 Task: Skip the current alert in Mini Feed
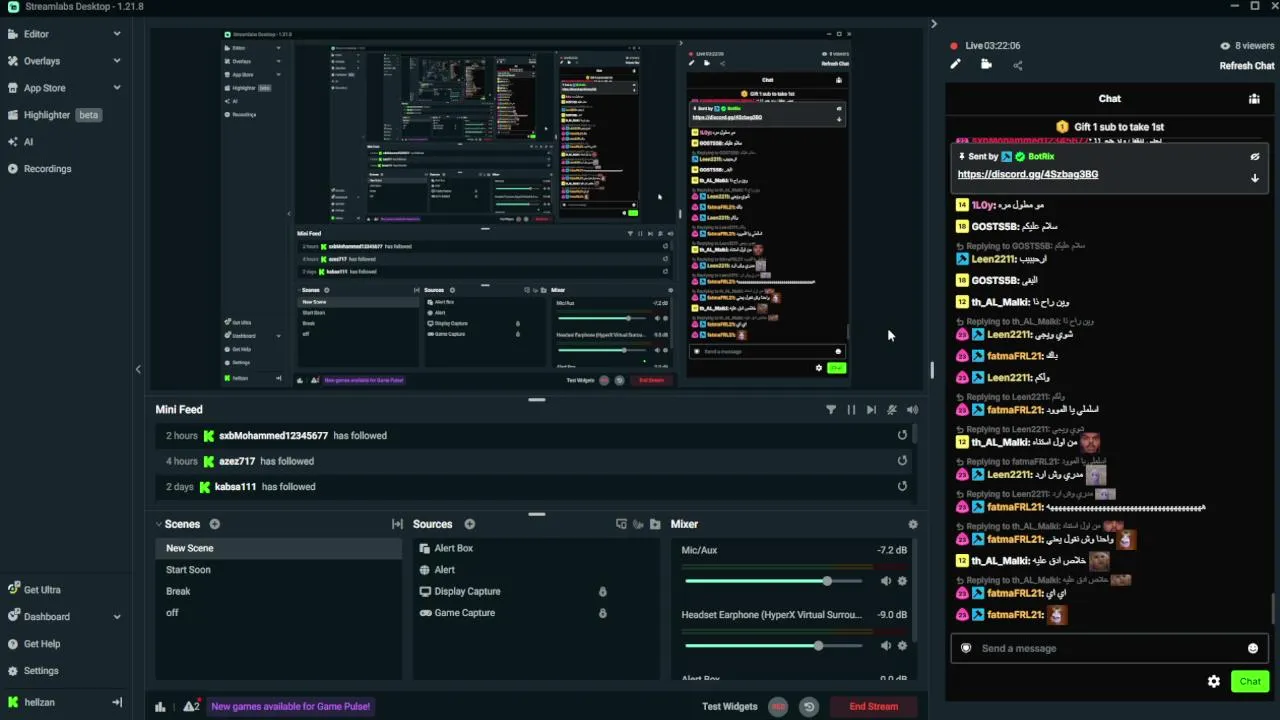click(871, 410)
